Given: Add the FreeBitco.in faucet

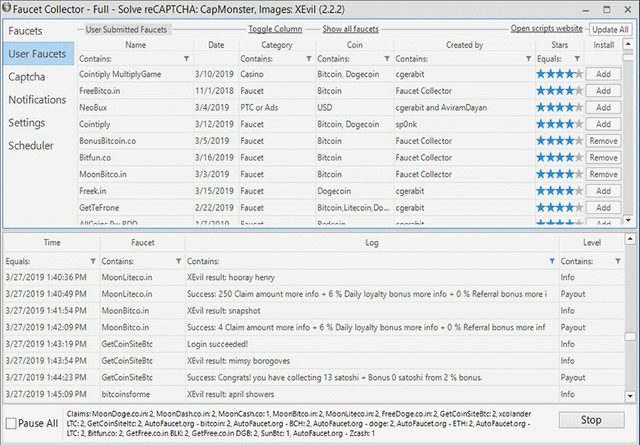Looking at the screenshot, I should pos(603,91).
